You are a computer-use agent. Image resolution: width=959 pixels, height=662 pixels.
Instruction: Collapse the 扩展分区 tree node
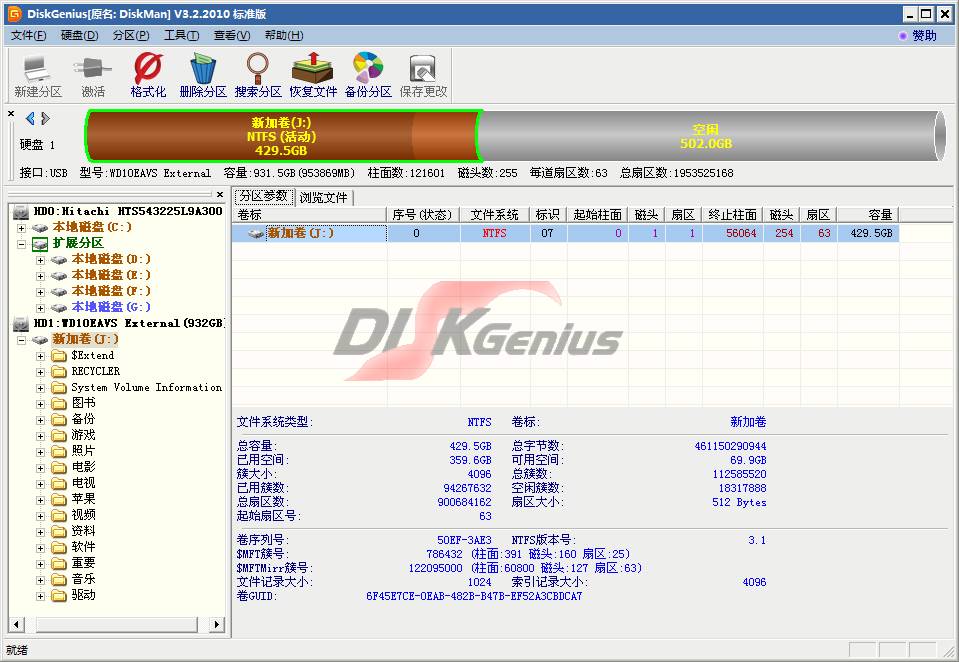coord(21,244)
